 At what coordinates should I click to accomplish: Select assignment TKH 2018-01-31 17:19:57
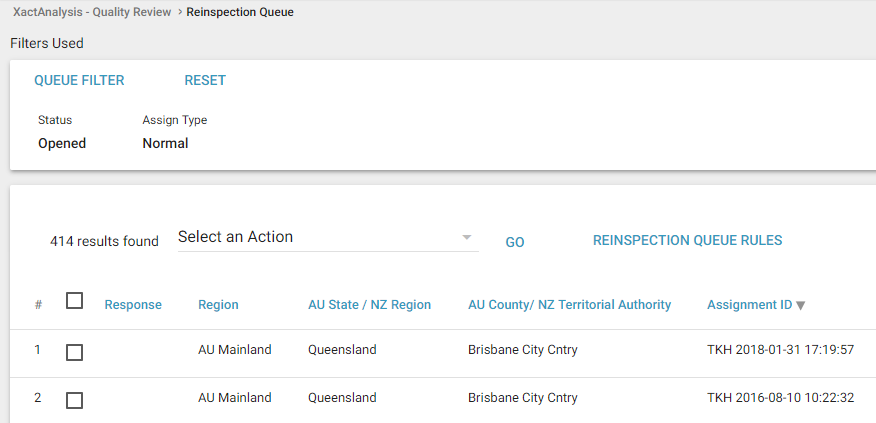(x=780, y=350)
